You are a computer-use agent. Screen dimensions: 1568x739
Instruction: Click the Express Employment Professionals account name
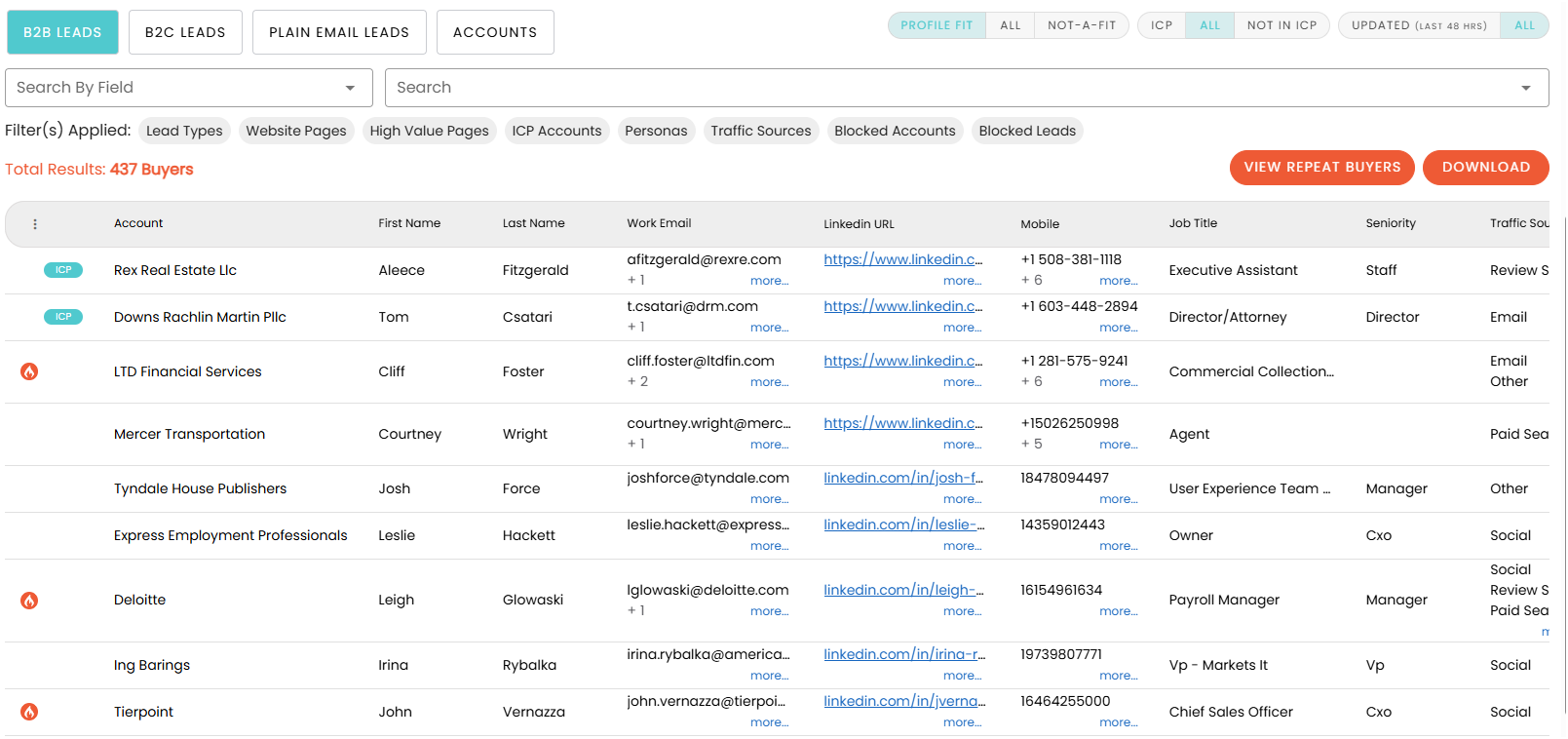coord(230,535)
